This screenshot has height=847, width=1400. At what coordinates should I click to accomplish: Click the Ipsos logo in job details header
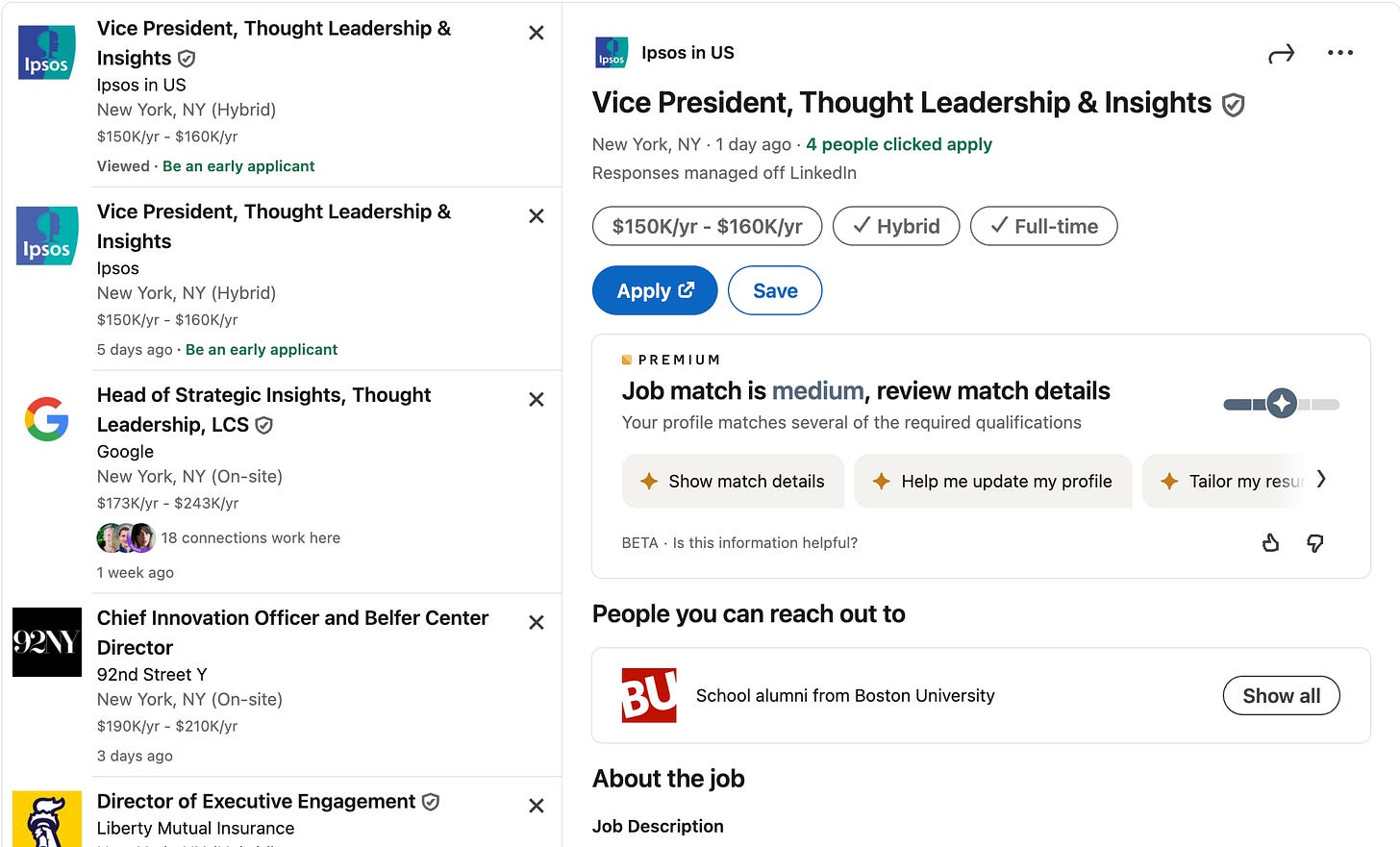(612, 53)
